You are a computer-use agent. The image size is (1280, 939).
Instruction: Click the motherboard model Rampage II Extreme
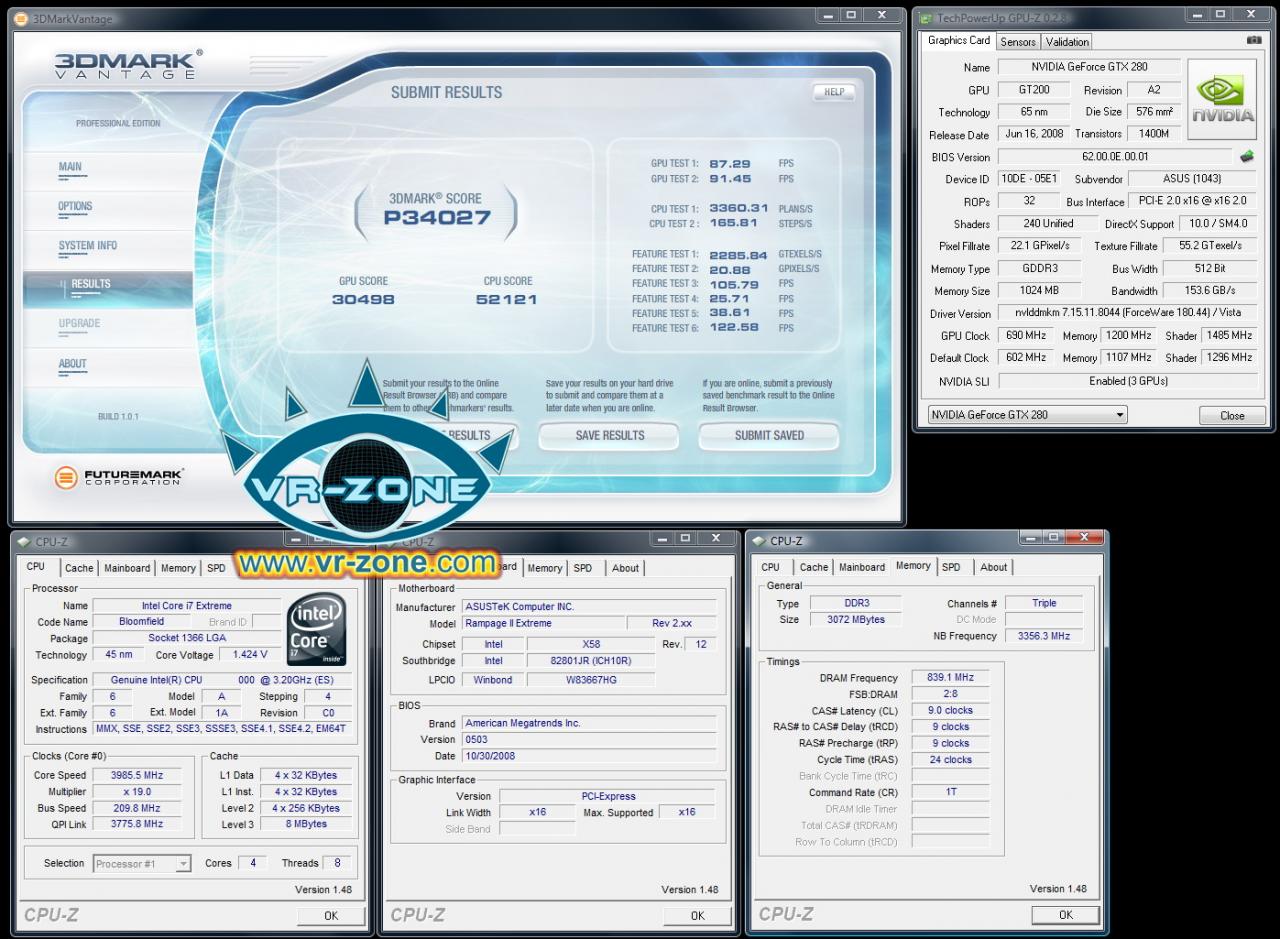point(541,624)
